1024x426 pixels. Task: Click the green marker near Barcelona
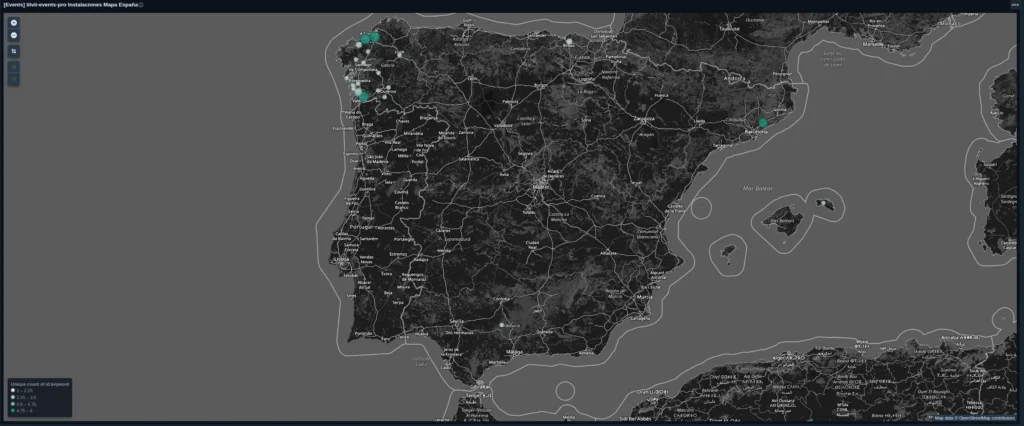click(763, 123)
